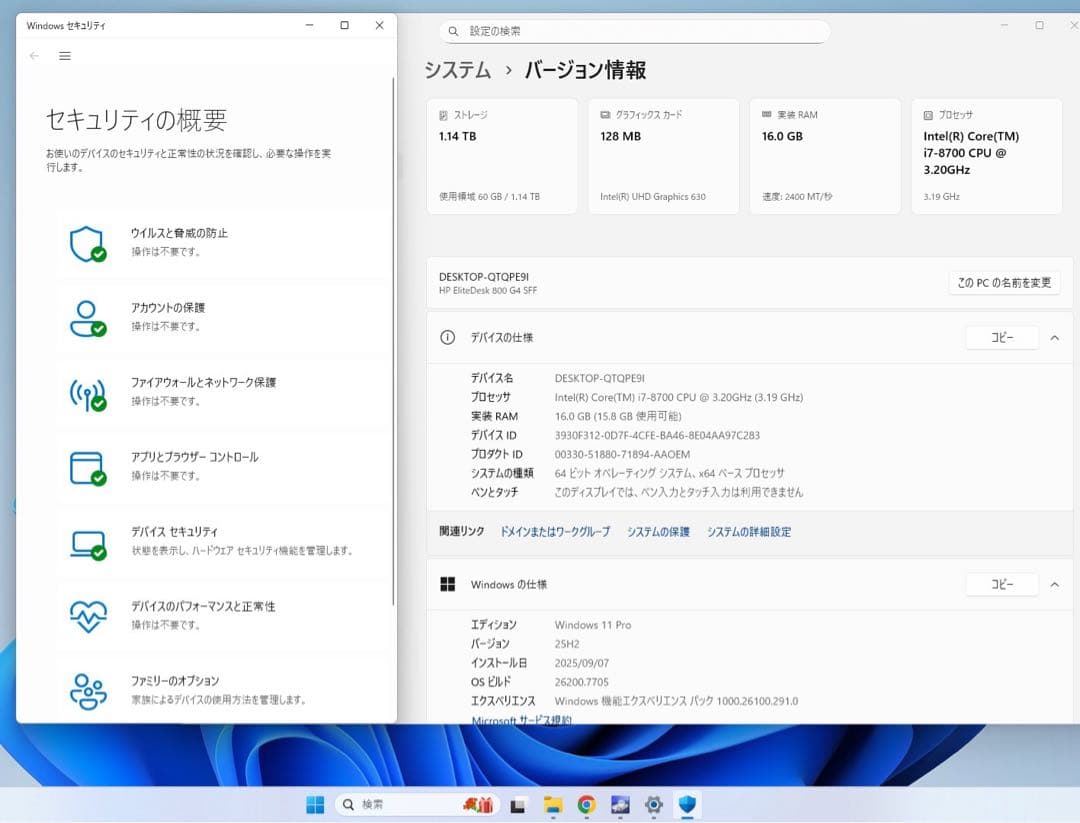Collapse the デバイスの仕様 section
Screen dimensions: 1080x823
coord(1055,337)
